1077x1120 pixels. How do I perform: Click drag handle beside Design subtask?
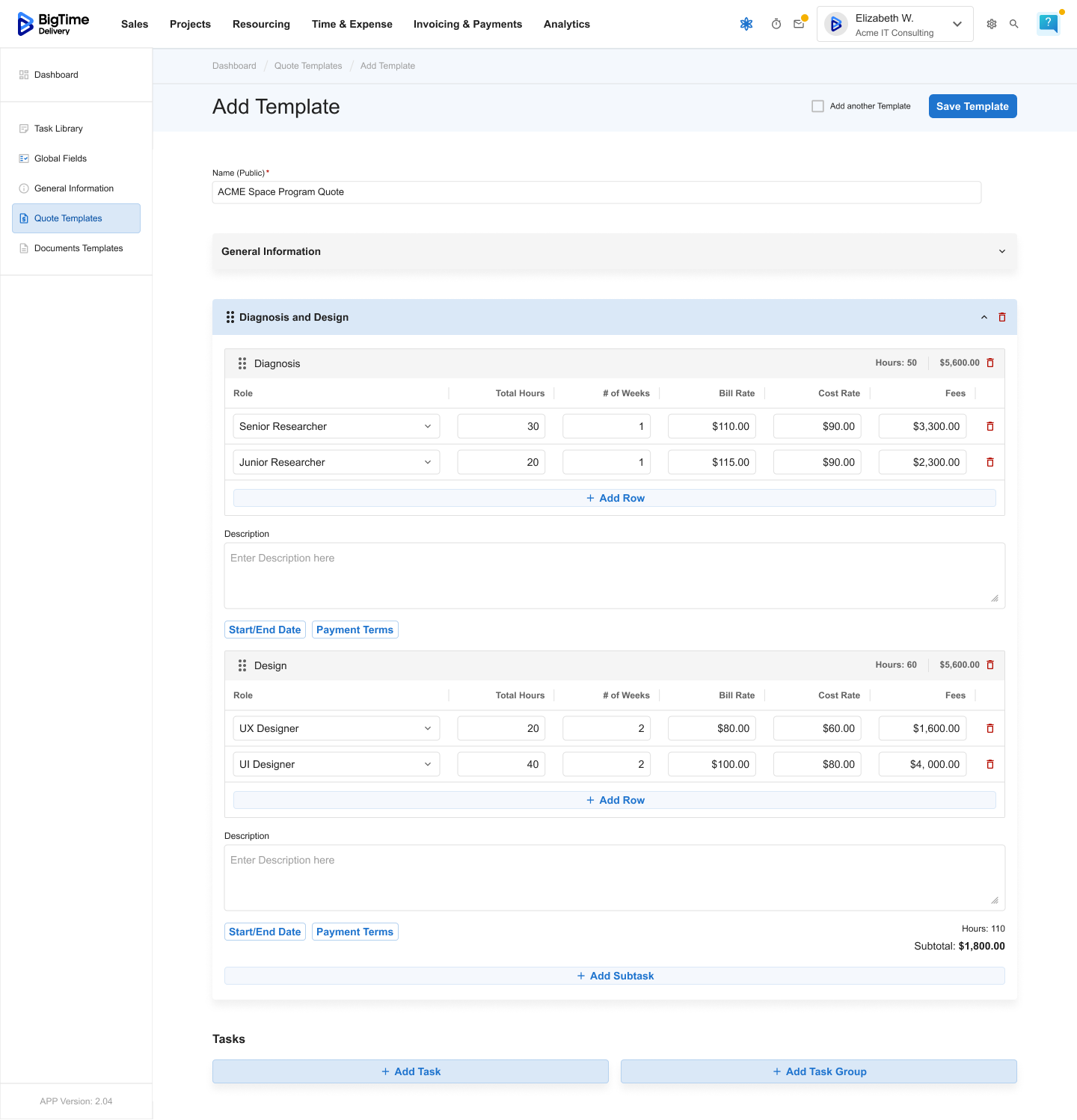242,665
